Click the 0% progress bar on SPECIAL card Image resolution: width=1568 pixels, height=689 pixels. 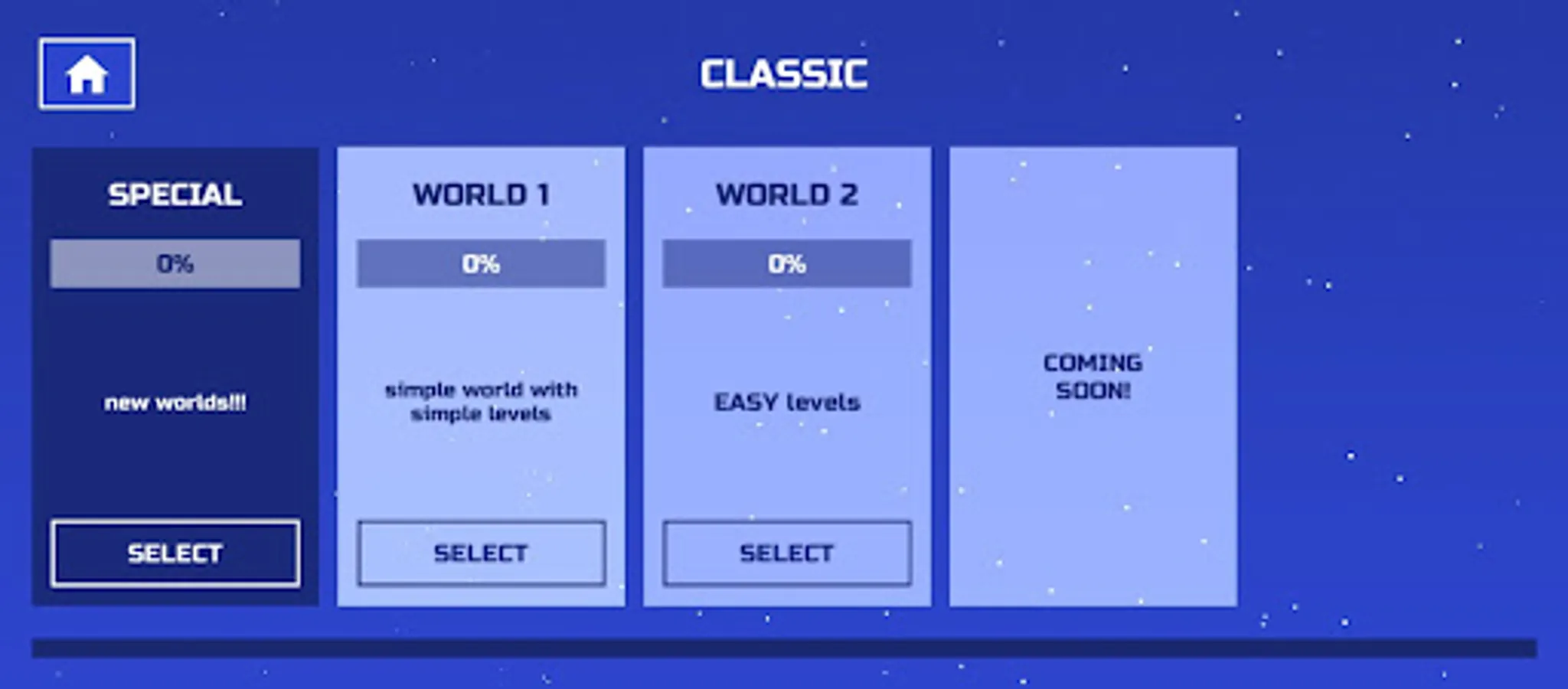pyautogui.click(x=175, y=264)
